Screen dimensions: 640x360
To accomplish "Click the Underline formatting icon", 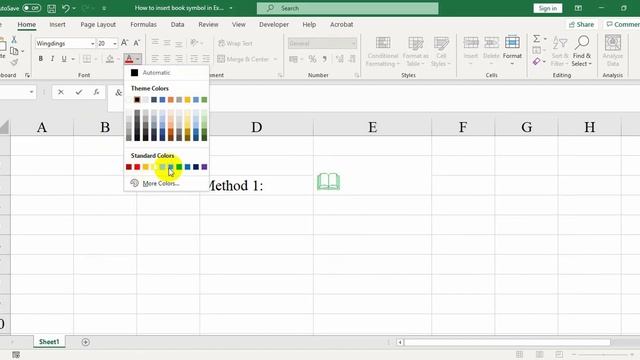I will [64, 59].
